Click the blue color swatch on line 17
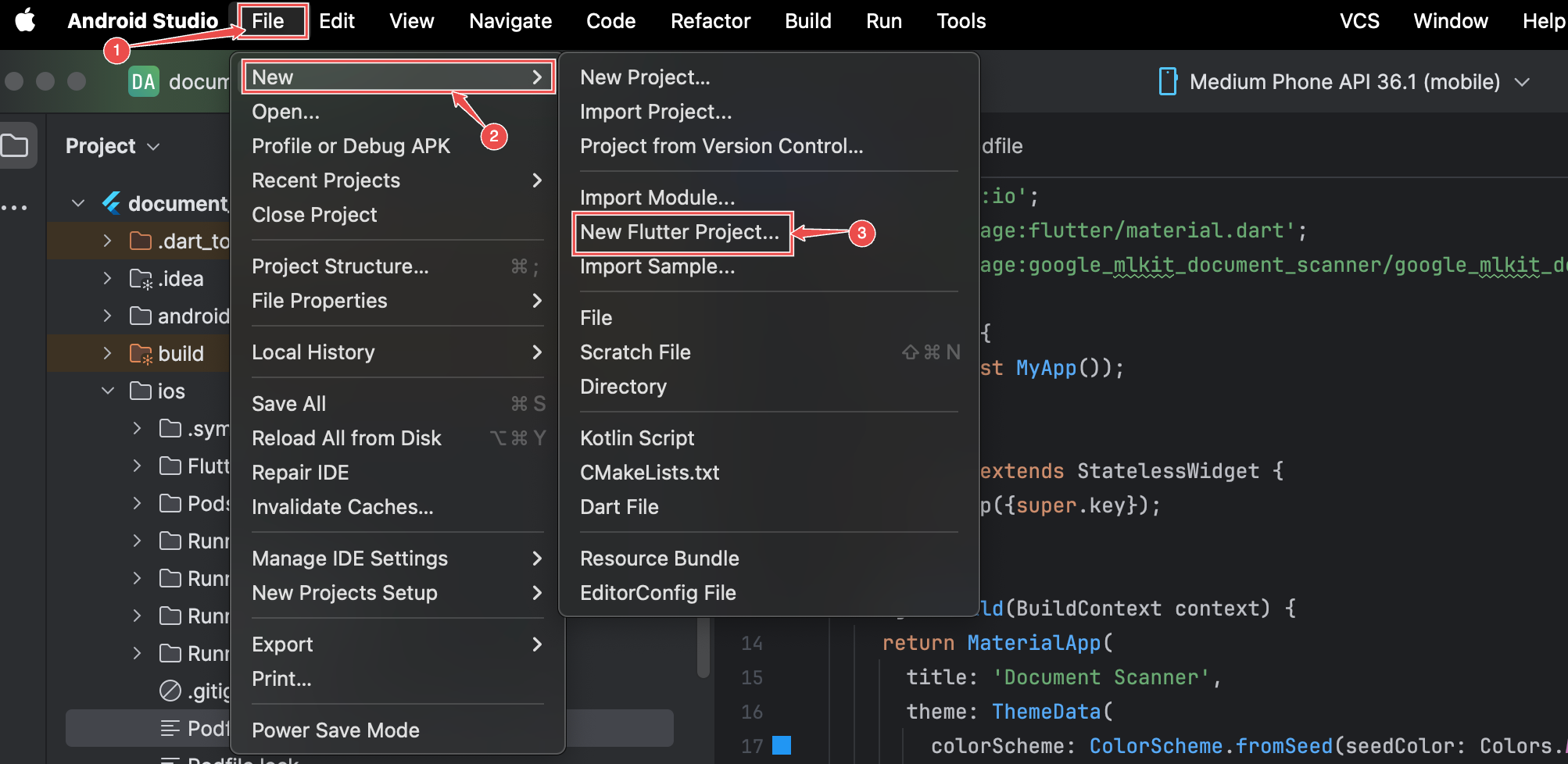 [781, 745]
